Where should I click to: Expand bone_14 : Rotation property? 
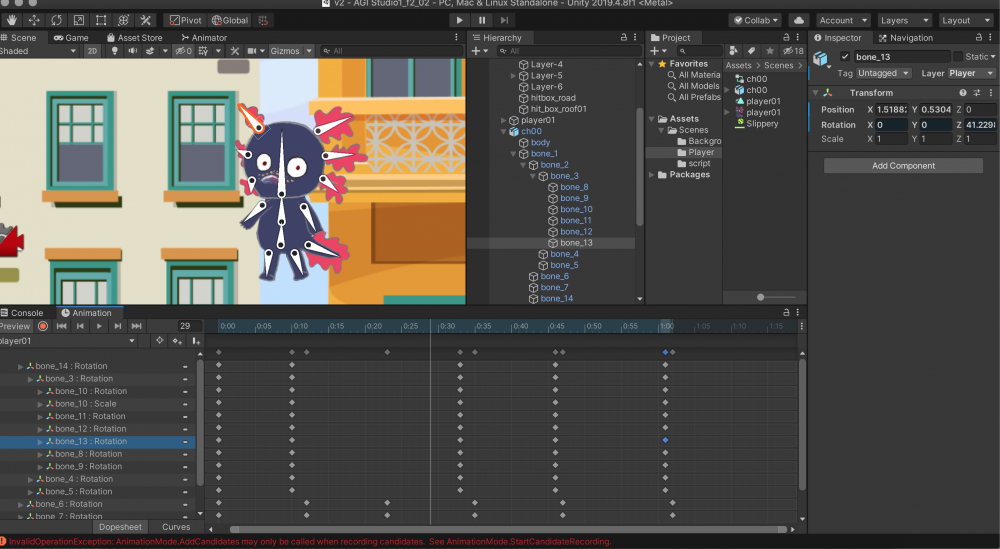[20, 367]
